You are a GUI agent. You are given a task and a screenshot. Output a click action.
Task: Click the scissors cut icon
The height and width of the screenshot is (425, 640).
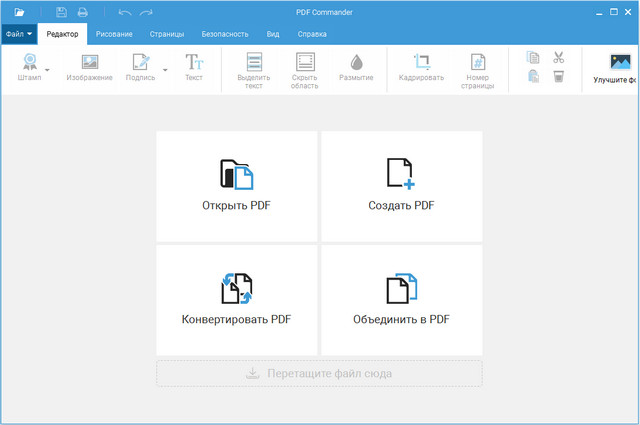(x=559, y=58)
